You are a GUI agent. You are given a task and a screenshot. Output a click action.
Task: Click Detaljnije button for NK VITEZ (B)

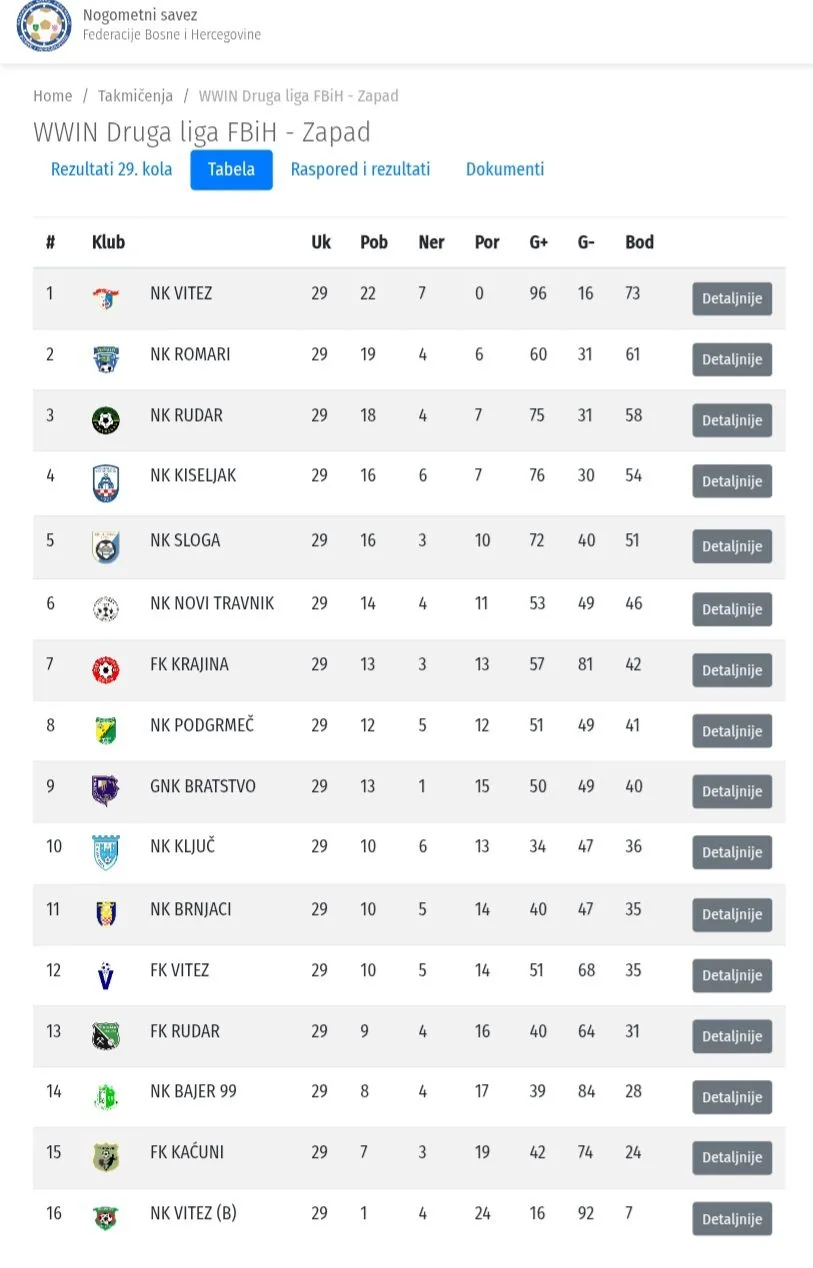tap(732, 1219)
